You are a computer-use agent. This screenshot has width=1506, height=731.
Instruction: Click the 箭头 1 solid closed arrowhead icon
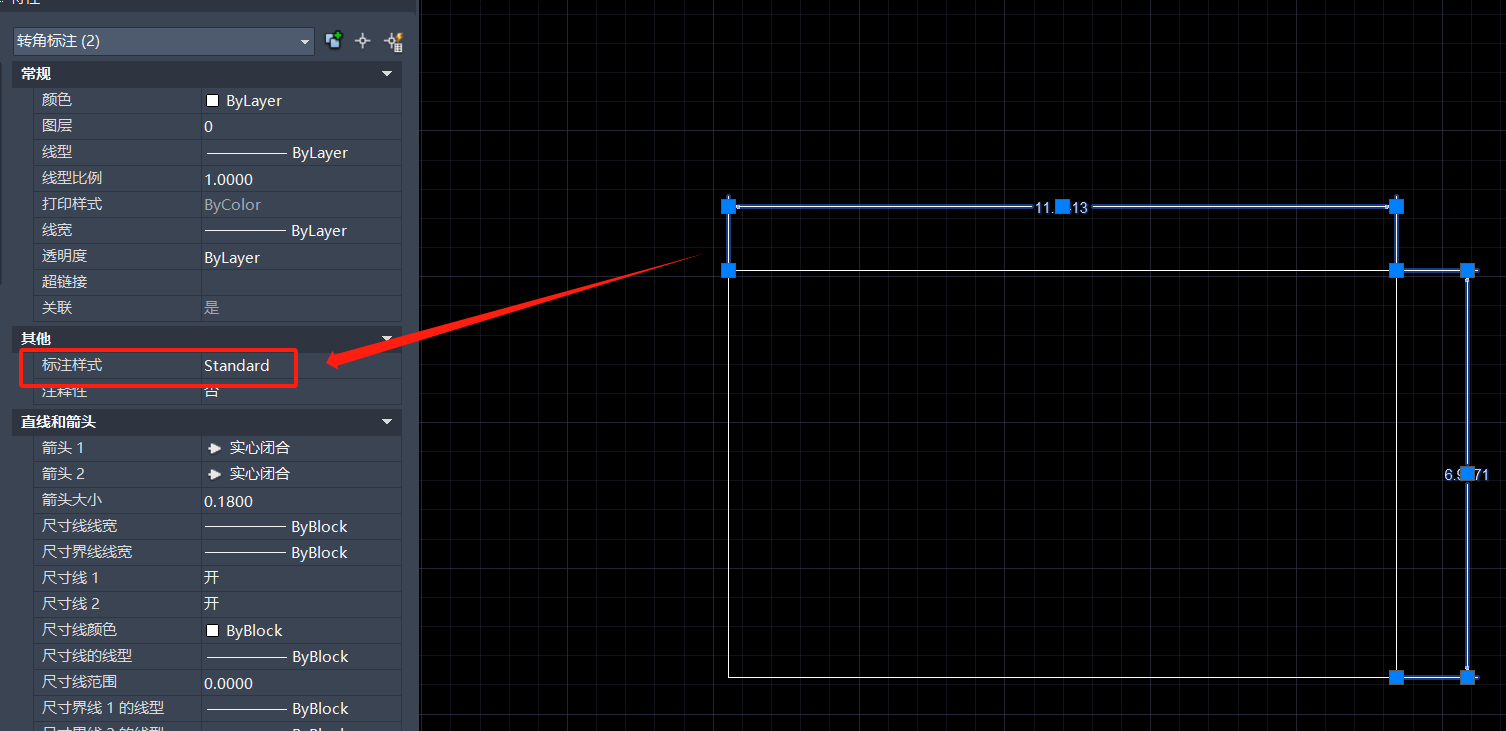(214, 448)
